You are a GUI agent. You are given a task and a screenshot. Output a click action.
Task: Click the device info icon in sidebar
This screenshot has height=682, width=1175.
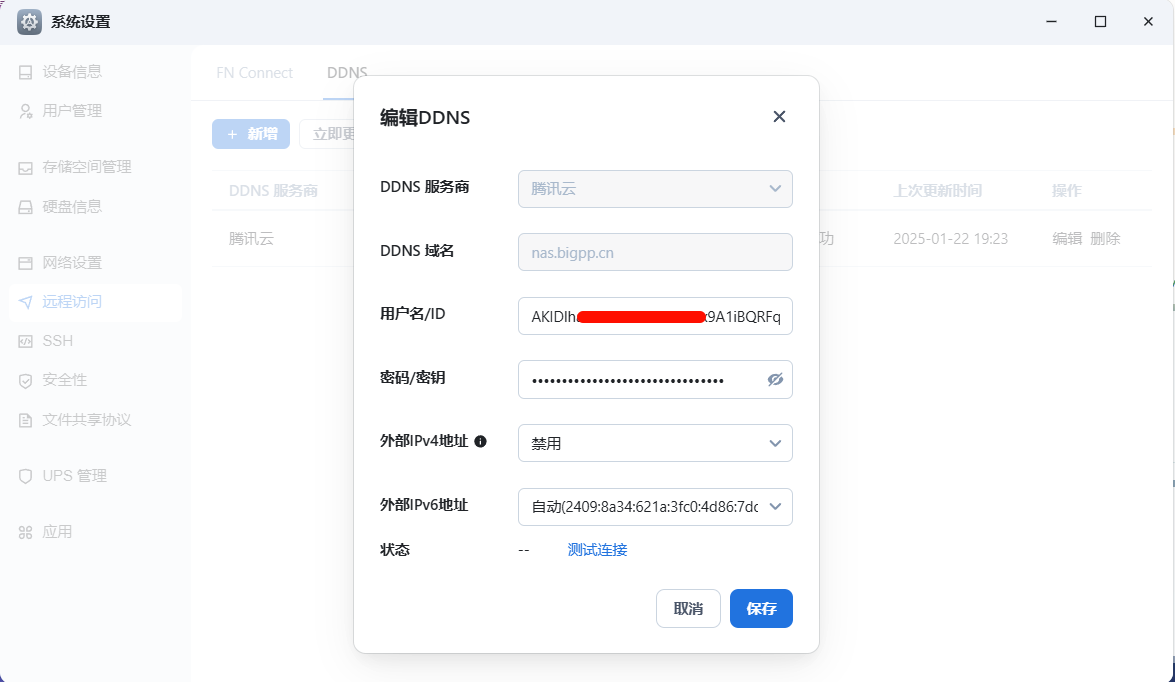pos(26,72)
